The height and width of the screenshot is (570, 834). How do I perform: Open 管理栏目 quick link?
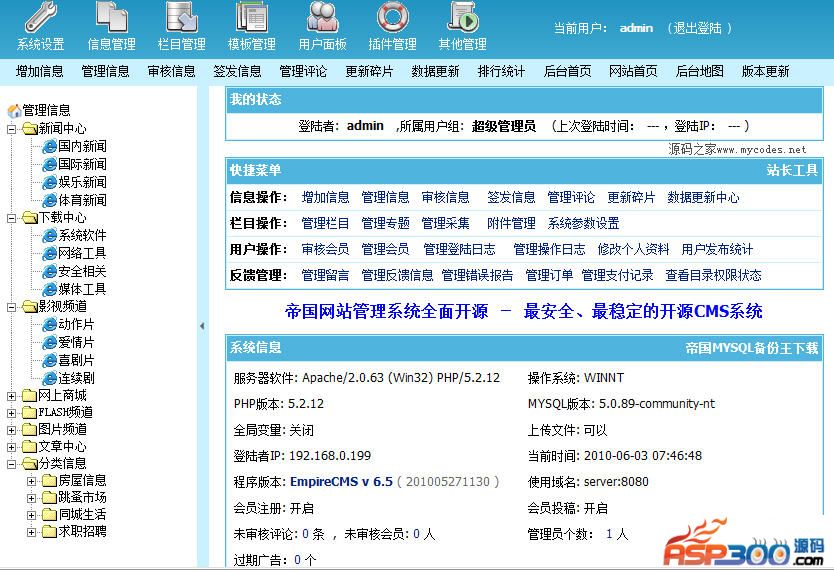tap(325, 223)
